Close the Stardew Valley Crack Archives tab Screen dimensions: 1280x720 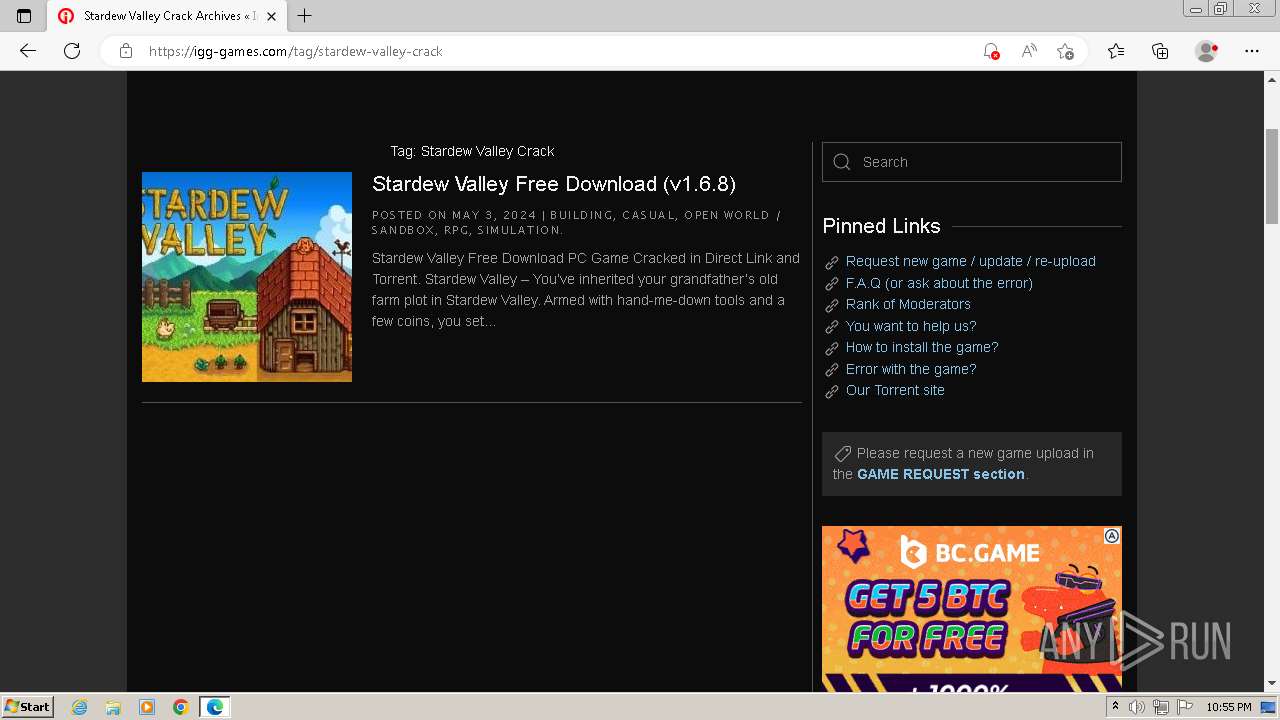click(271, 16)
